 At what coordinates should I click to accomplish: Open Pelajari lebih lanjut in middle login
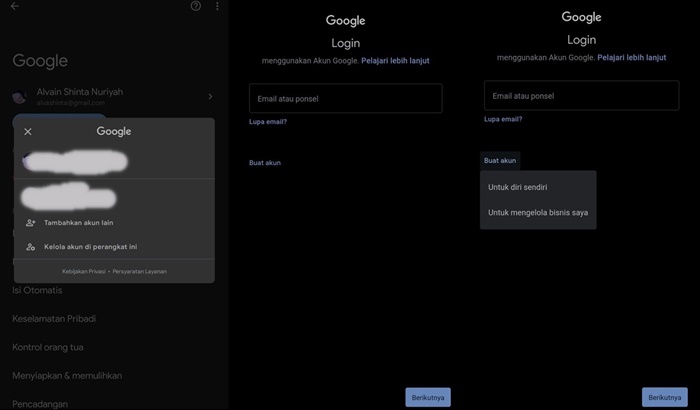(395, 60)
